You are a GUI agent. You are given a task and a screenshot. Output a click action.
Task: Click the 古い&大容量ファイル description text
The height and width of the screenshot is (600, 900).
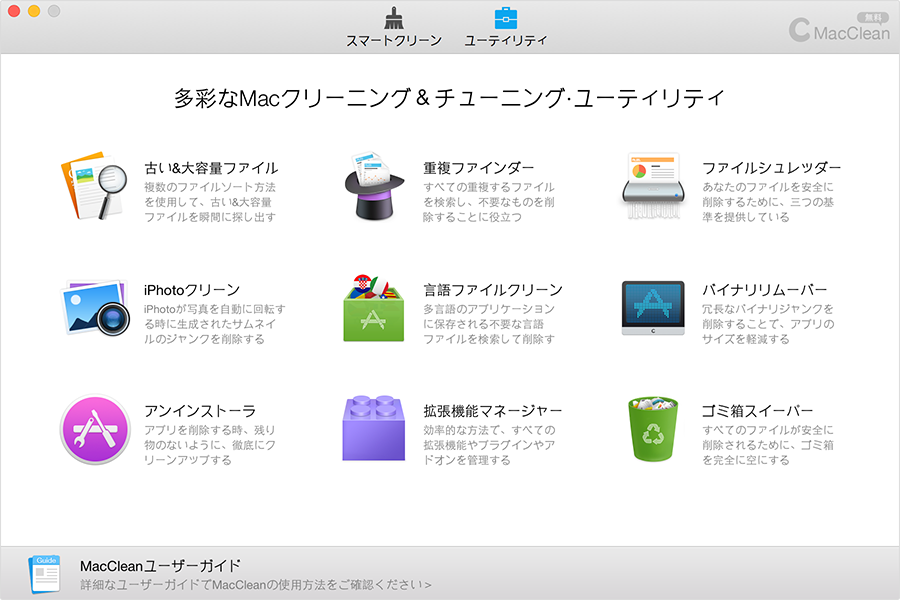210,202
